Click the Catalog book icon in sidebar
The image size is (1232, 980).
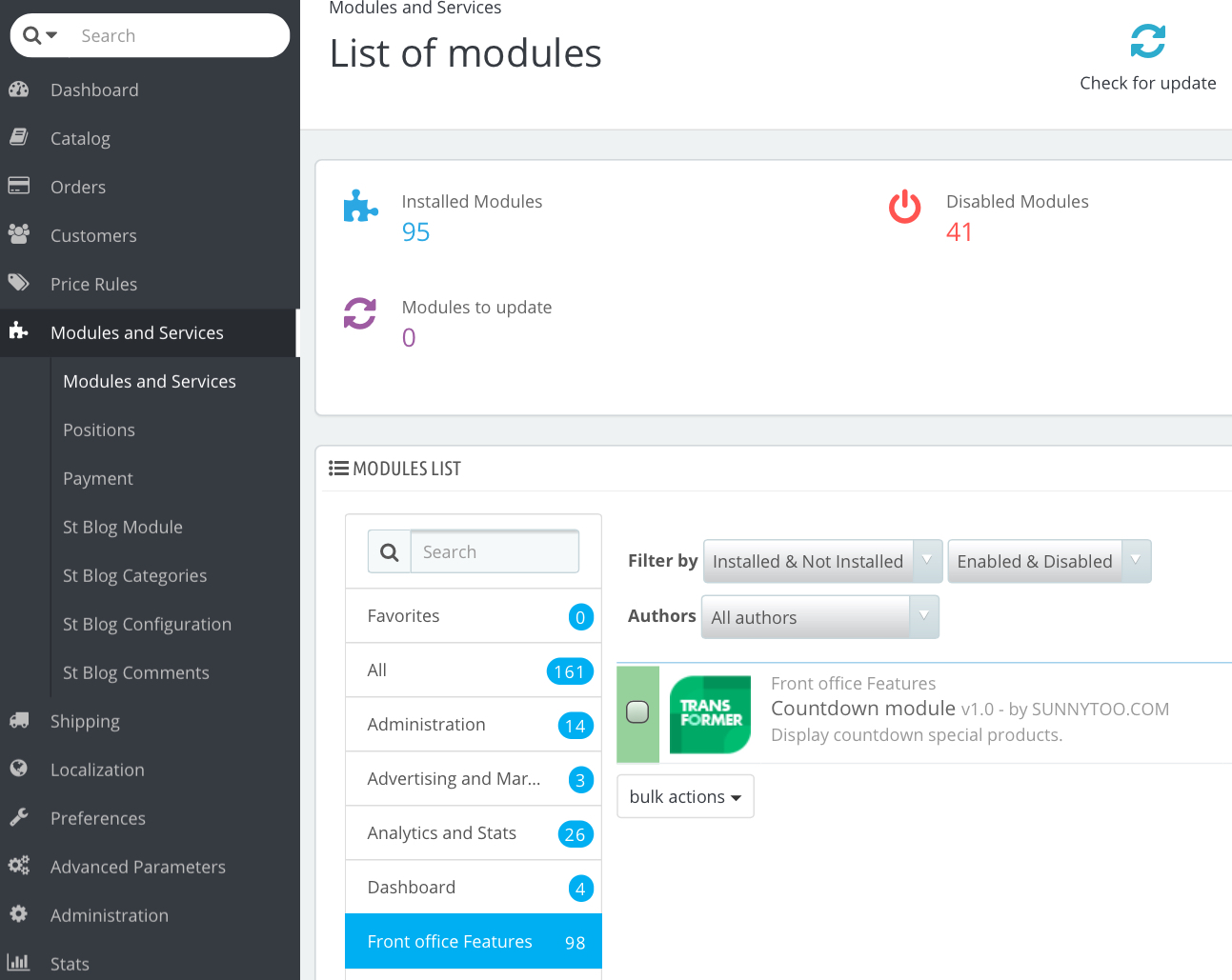pyautogui.click(x=19, y=137)
